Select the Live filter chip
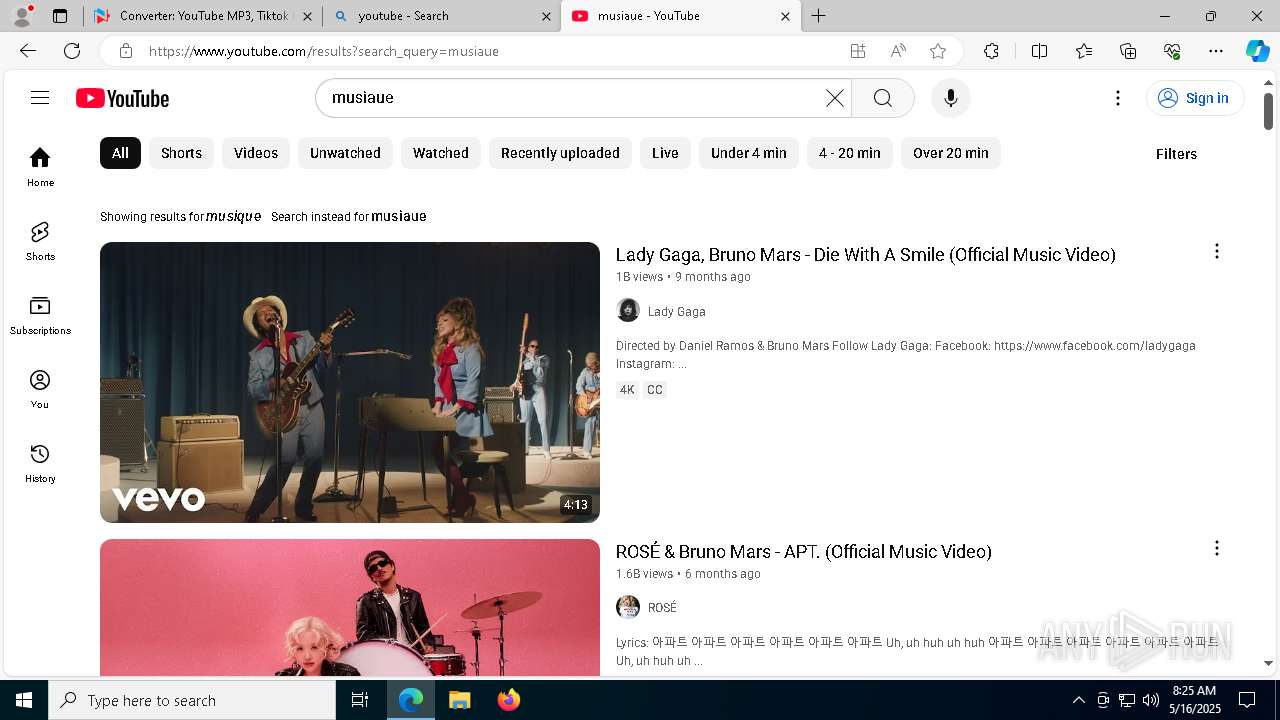 point(665,153)
